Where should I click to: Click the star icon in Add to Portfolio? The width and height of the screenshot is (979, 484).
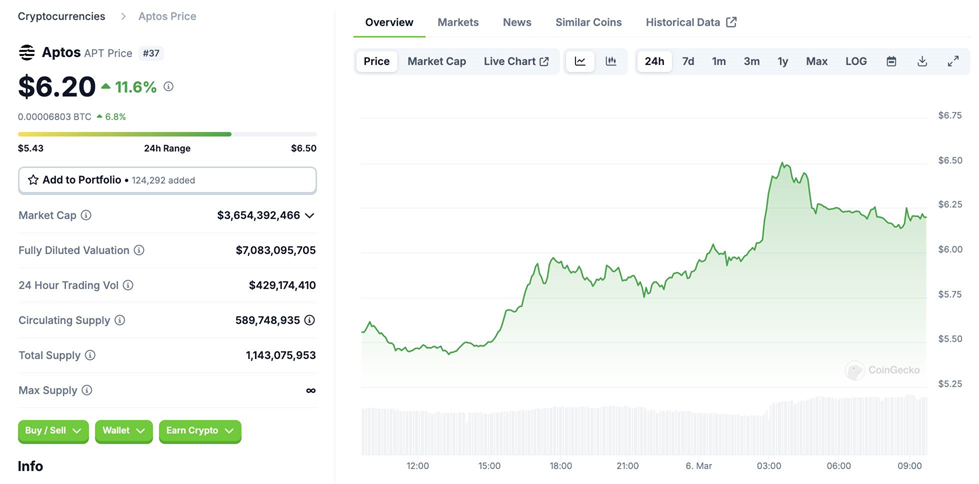[x=33, y=180]
